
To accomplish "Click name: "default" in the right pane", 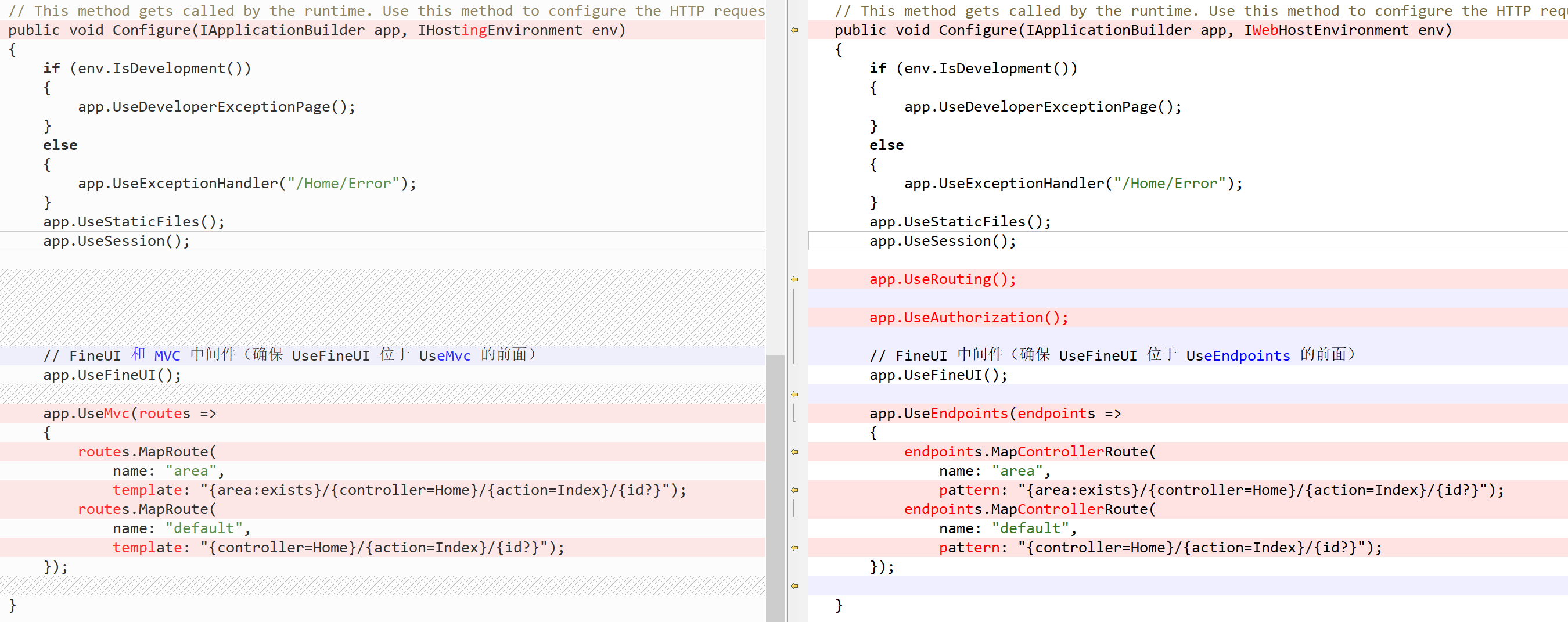I will pos(1008,529).
